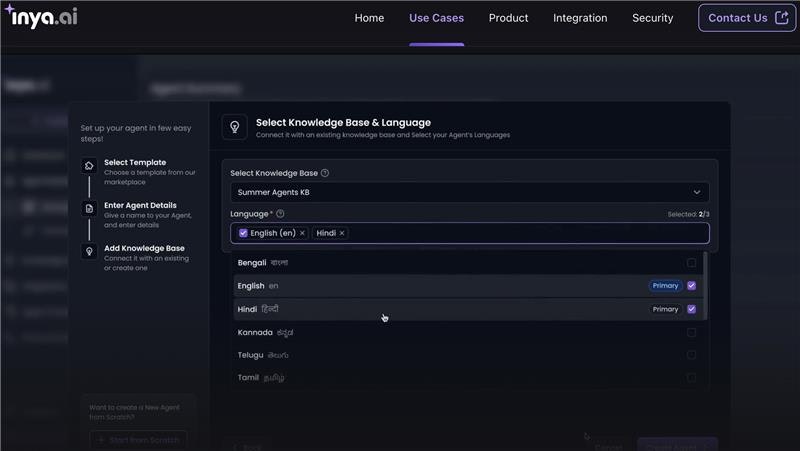Open the Home nav item

[369, 18]
